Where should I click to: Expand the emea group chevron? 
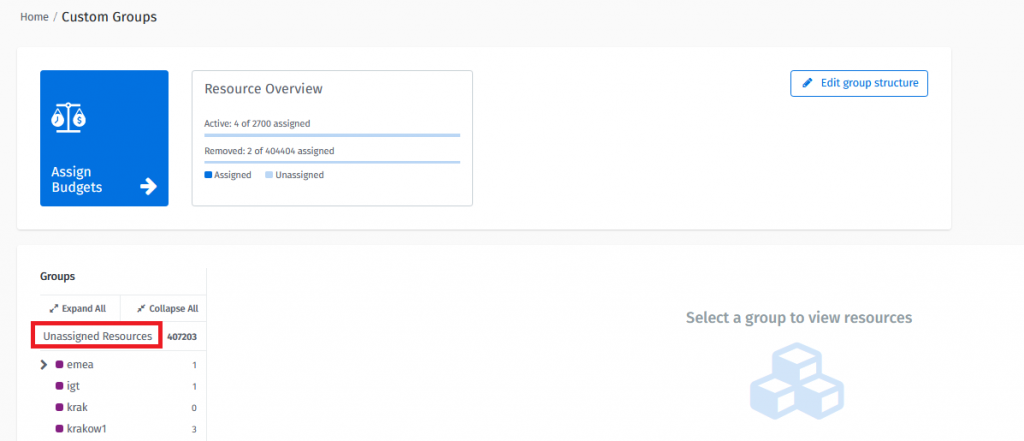coord(44,365)
